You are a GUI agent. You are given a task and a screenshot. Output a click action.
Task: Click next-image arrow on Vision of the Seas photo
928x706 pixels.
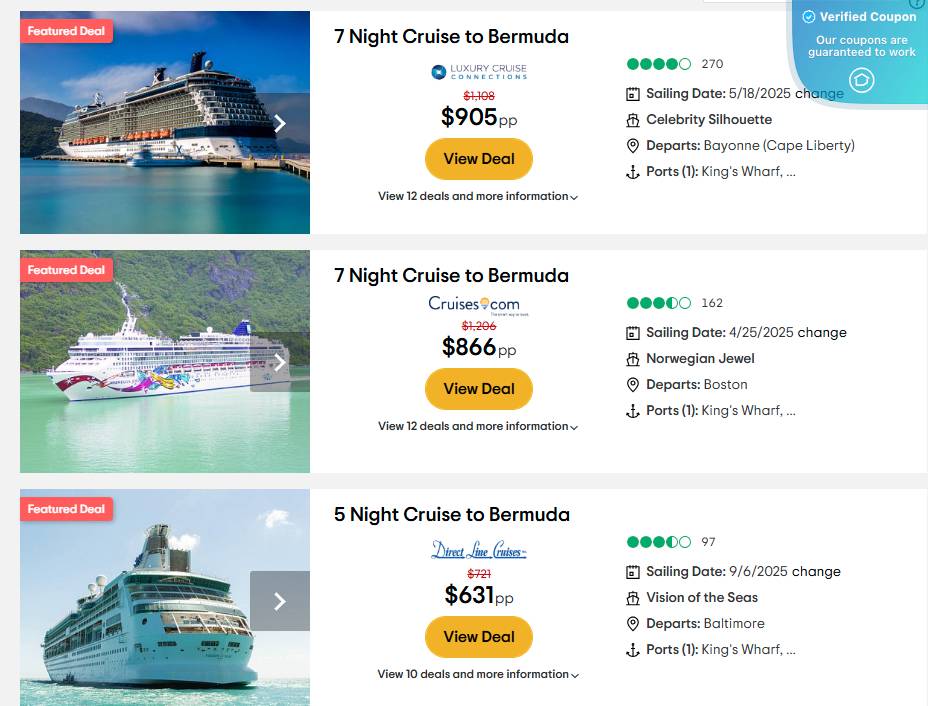coord(280,601)
